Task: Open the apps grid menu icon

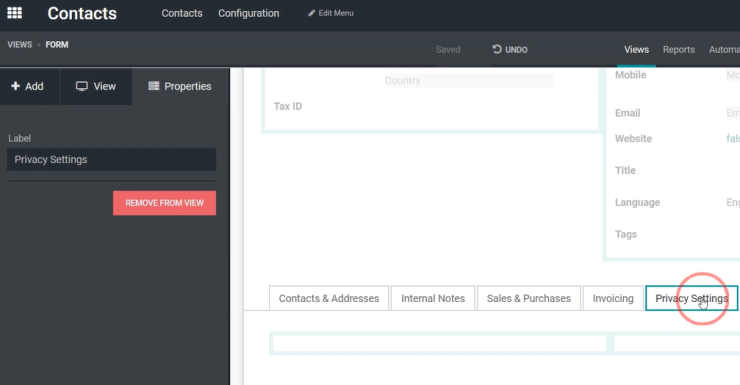Action: (15, 13)
